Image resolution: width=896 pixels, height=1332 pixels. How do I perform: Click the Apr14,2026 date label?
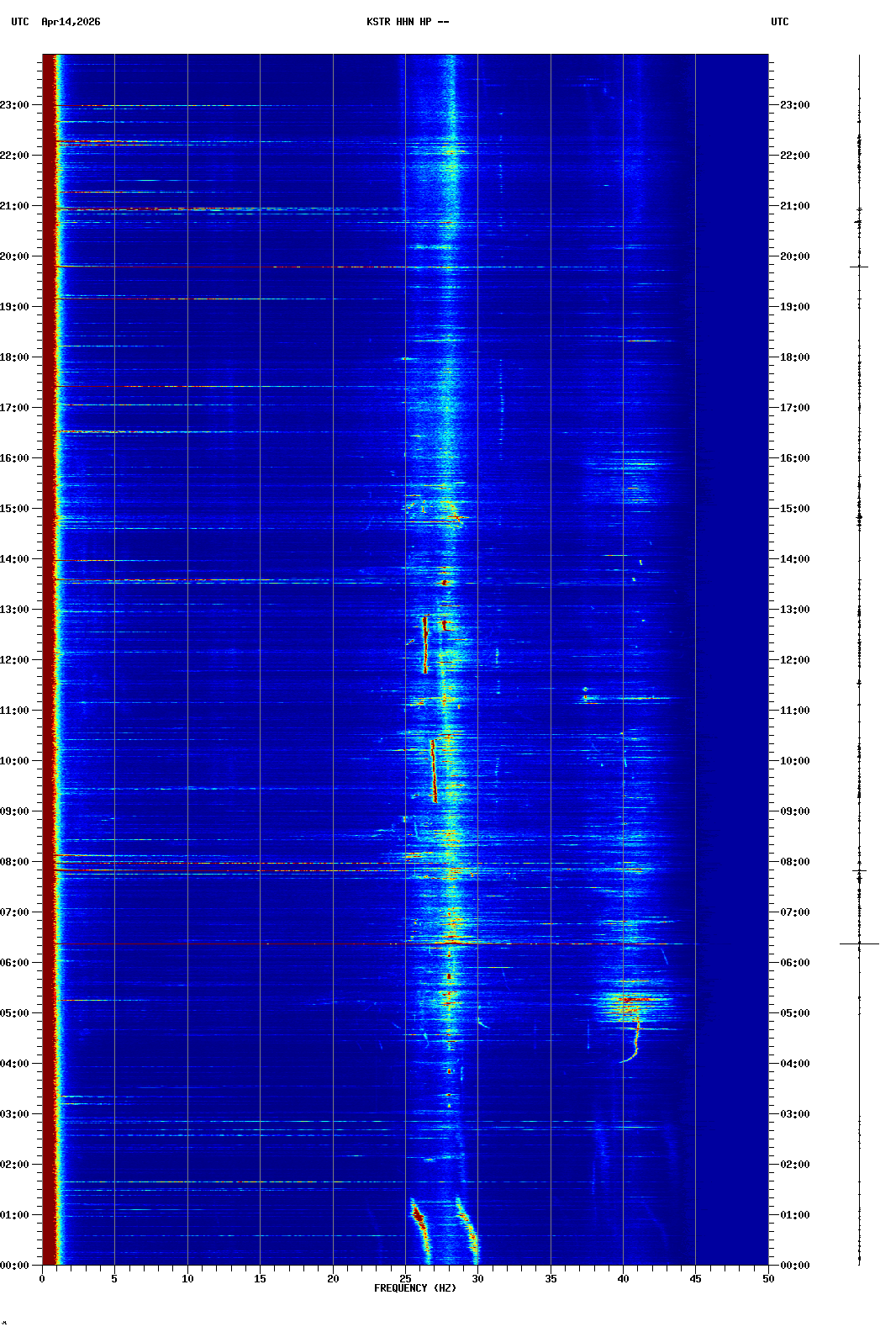point(71,22)
